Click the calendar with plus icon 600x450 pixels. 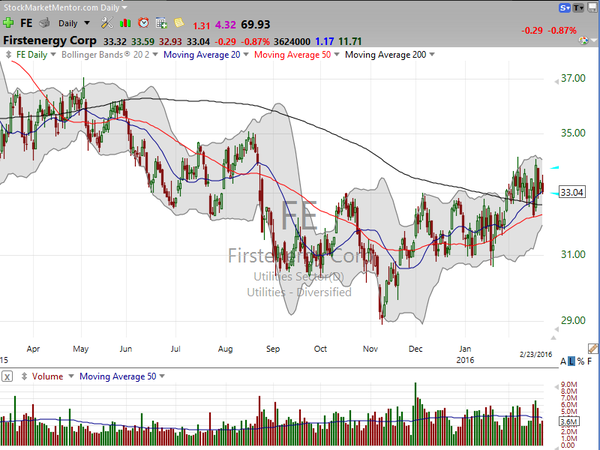161,23
